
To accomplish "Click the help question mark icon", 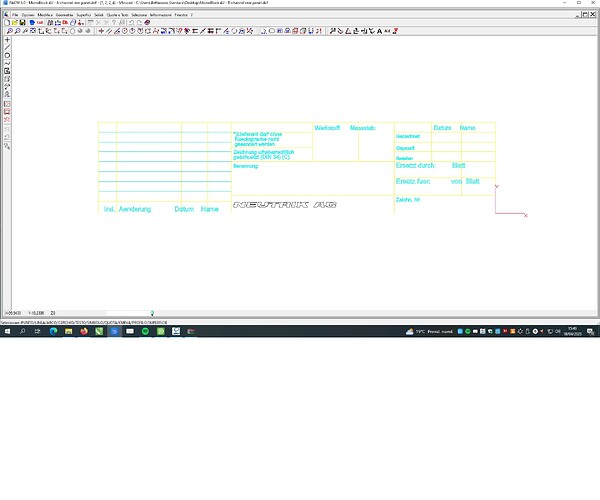I will click(114, 23).
